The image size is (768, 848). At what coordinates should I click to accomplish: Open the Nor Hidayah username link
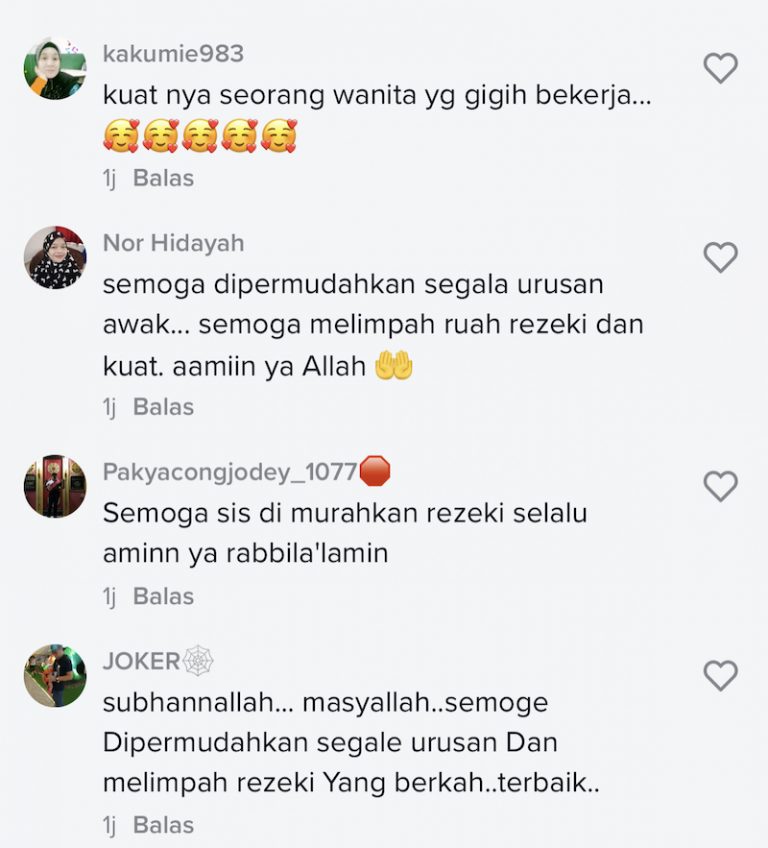(173, 243)
